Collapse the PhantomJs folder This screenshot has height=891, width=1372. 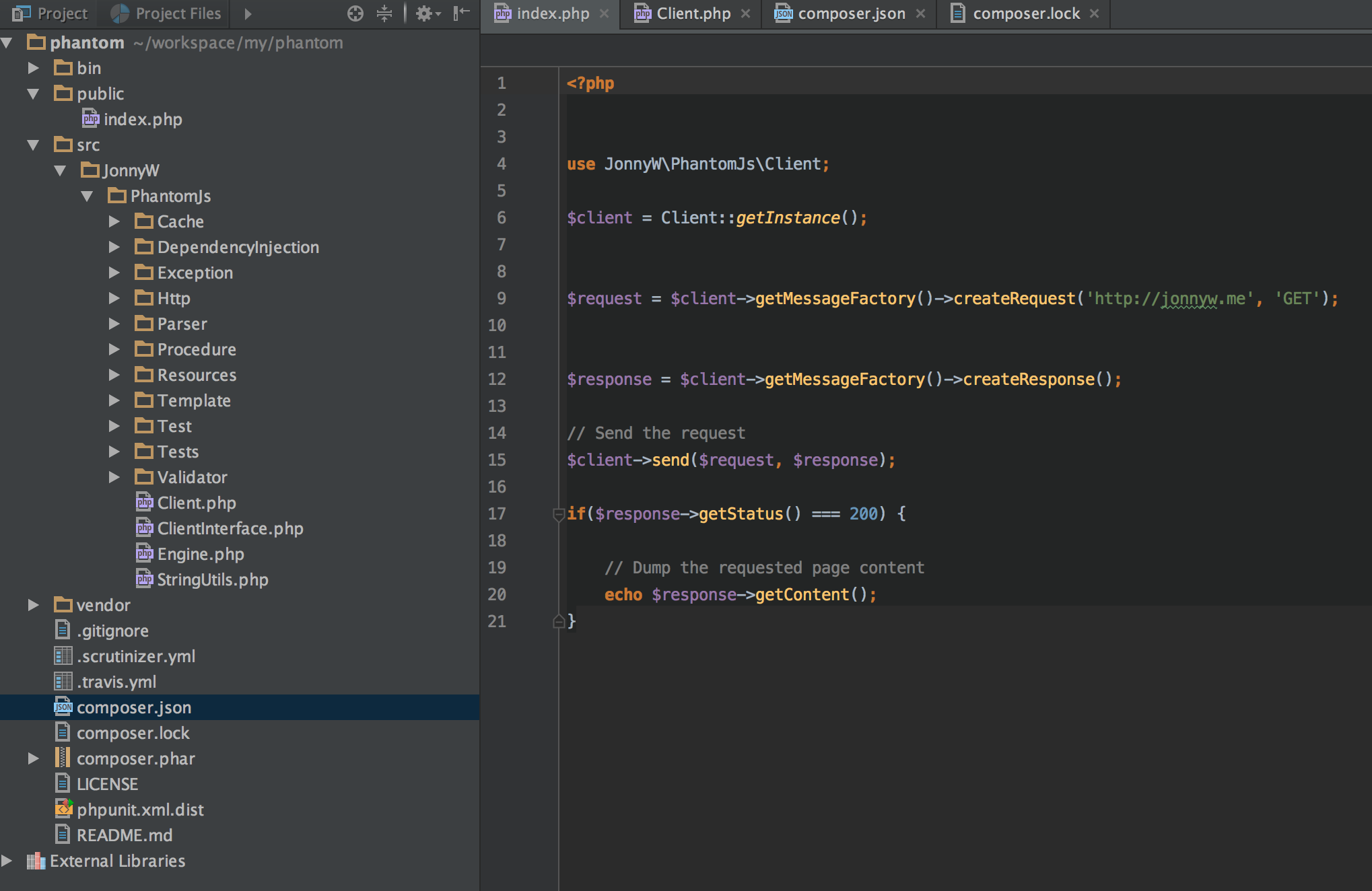coord(87,196)
